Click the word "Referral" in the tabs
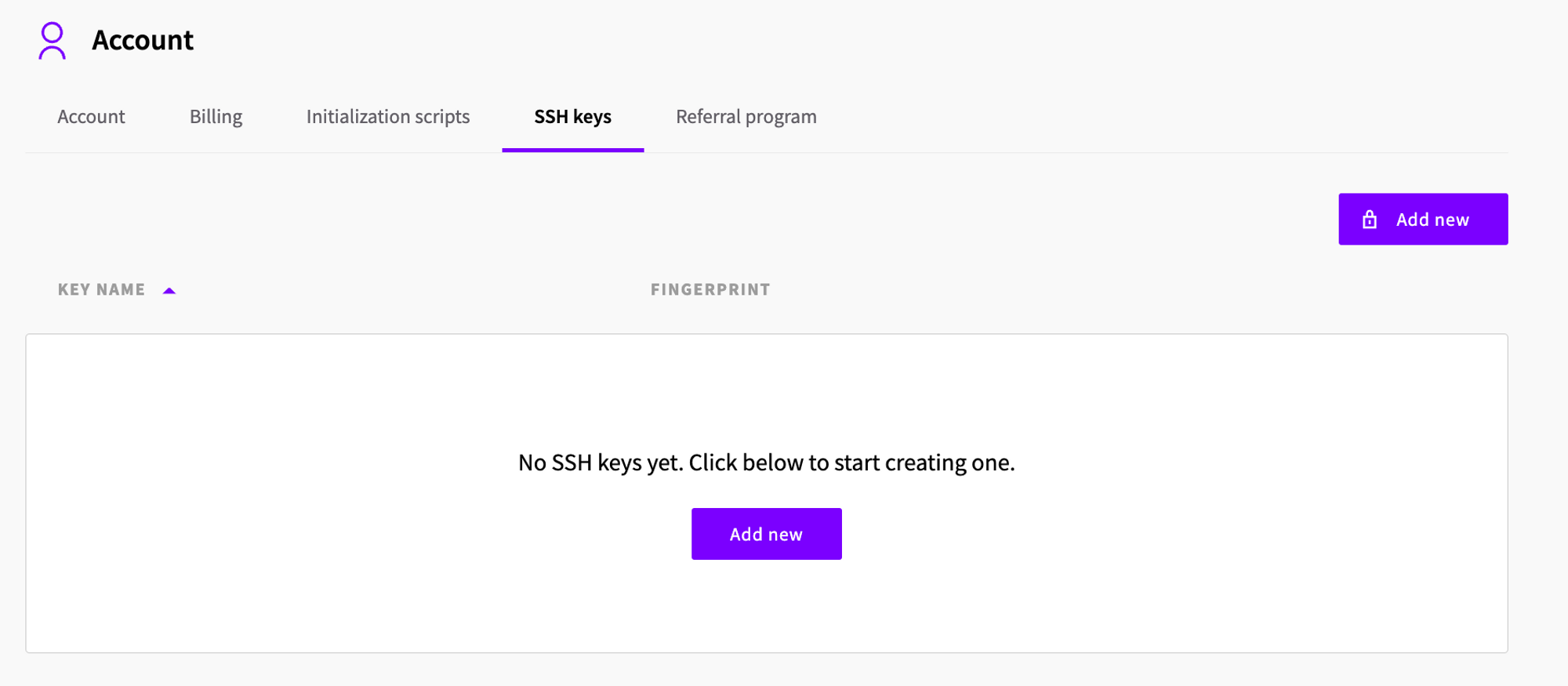The width and height of the screenshot is (1568, 686). click(x=708, y=117)
